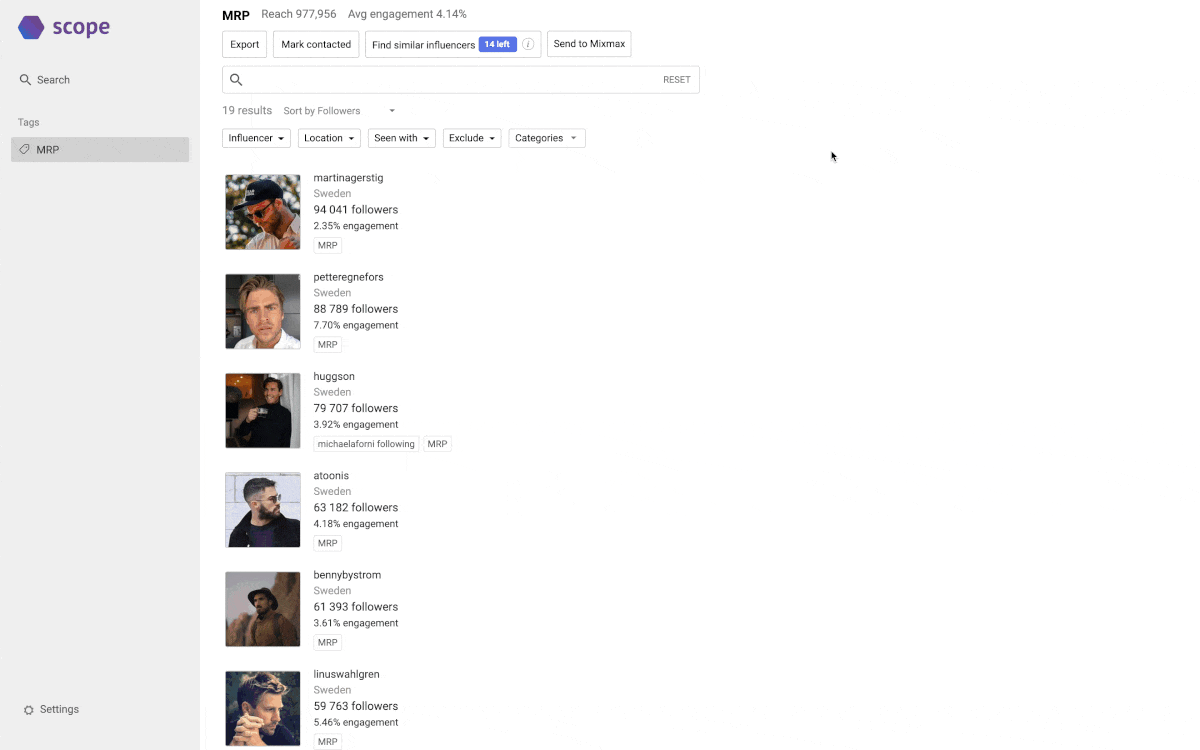
Task: Focus the influencer search input field
Action: tap(461, 80)
